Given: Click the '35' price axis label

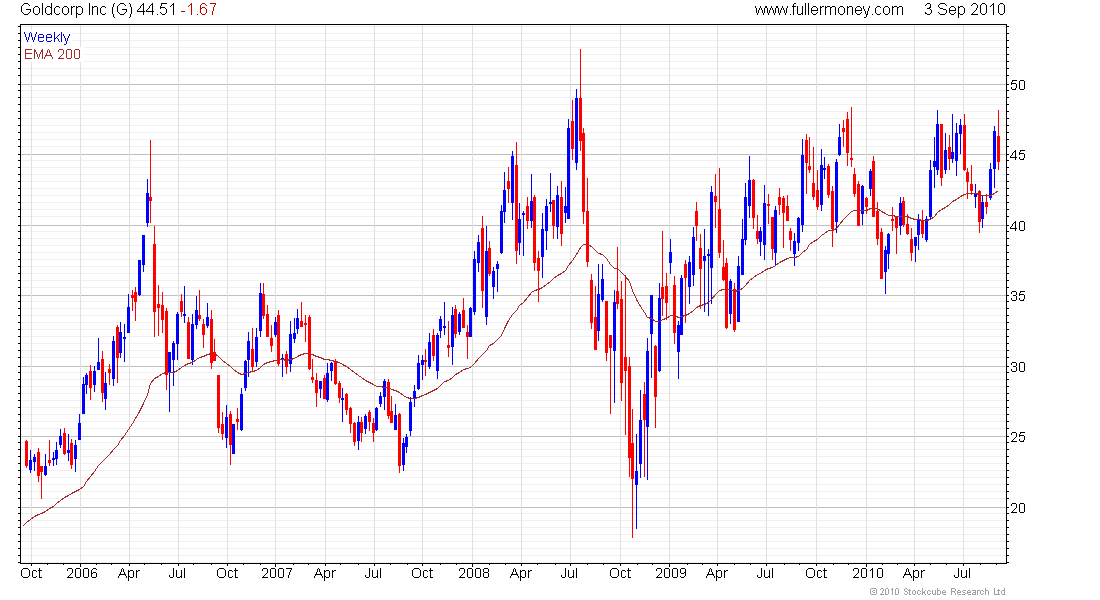Looking at the screenshot, I should click(1017, 296).
